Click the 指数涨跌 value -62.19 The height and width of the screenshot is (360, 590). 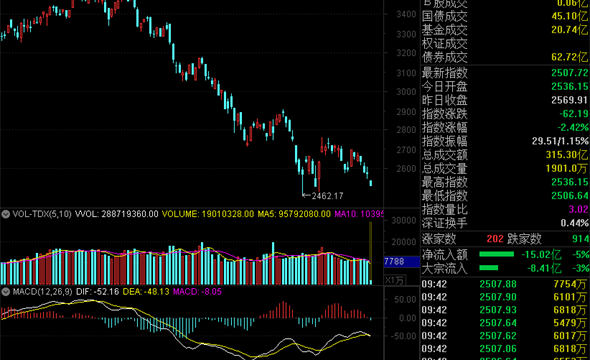click(x=574, y=114)
